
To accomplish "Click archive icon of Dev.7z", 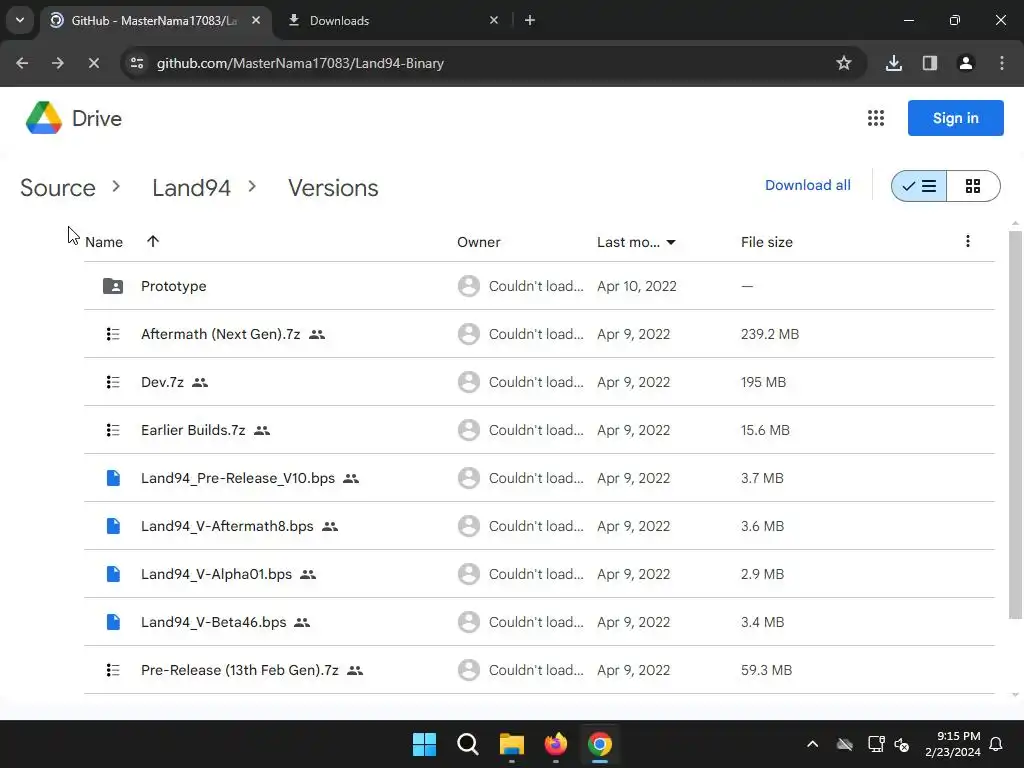I will tap(113, 382).
